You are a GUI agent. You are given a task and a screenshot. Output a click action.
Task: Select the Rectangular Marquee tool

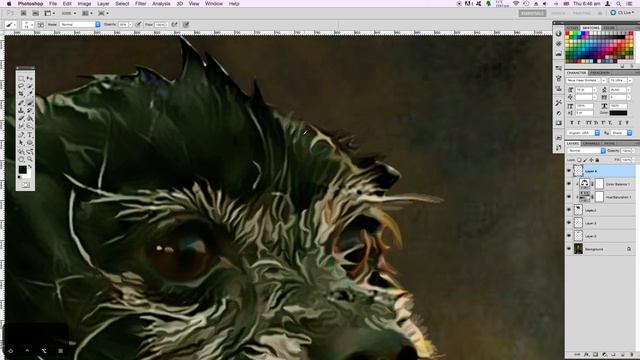click(x=21, y=78)
